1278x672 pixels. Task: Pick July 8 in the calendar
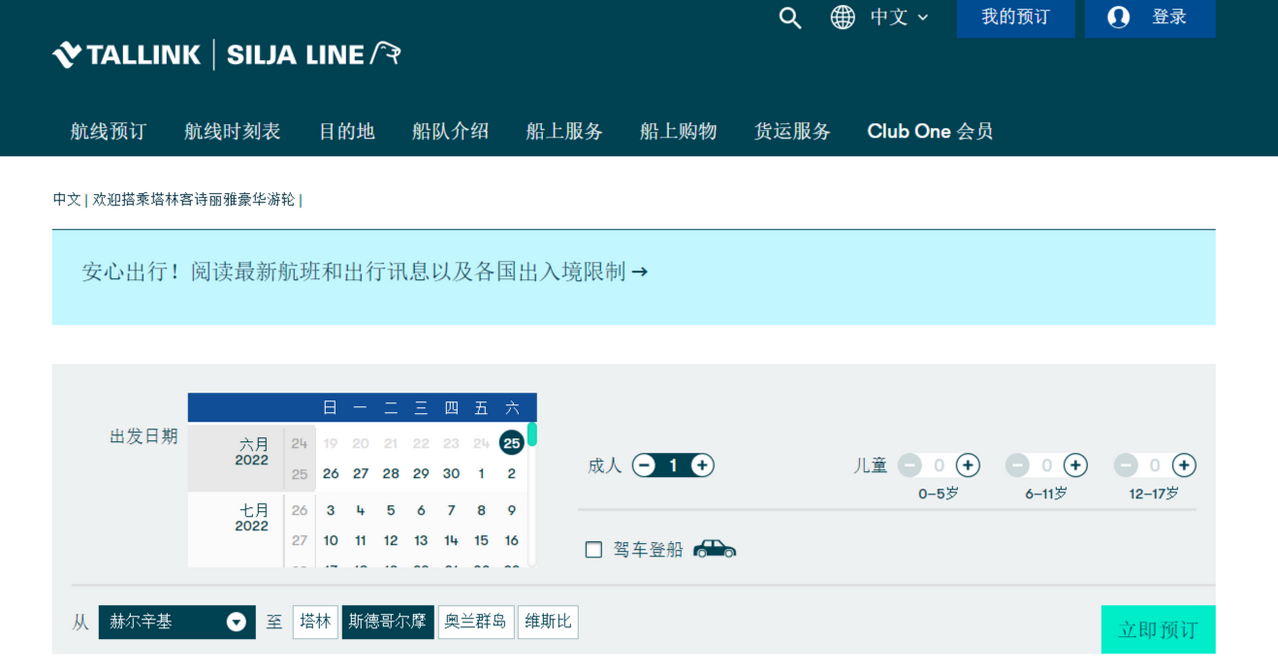click(481, 510)
